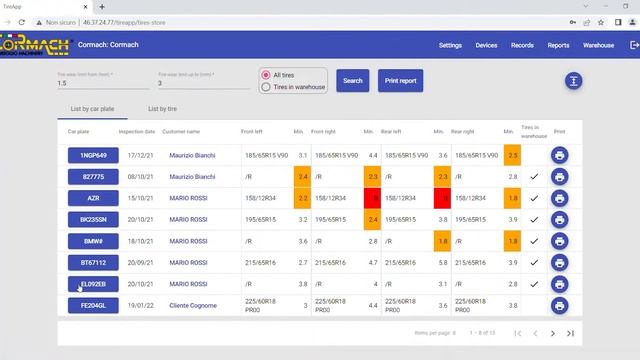This screenshot has width=640, height=360.
Task: Select the Tires in warehouse radio option
Action: click(266, 87)
